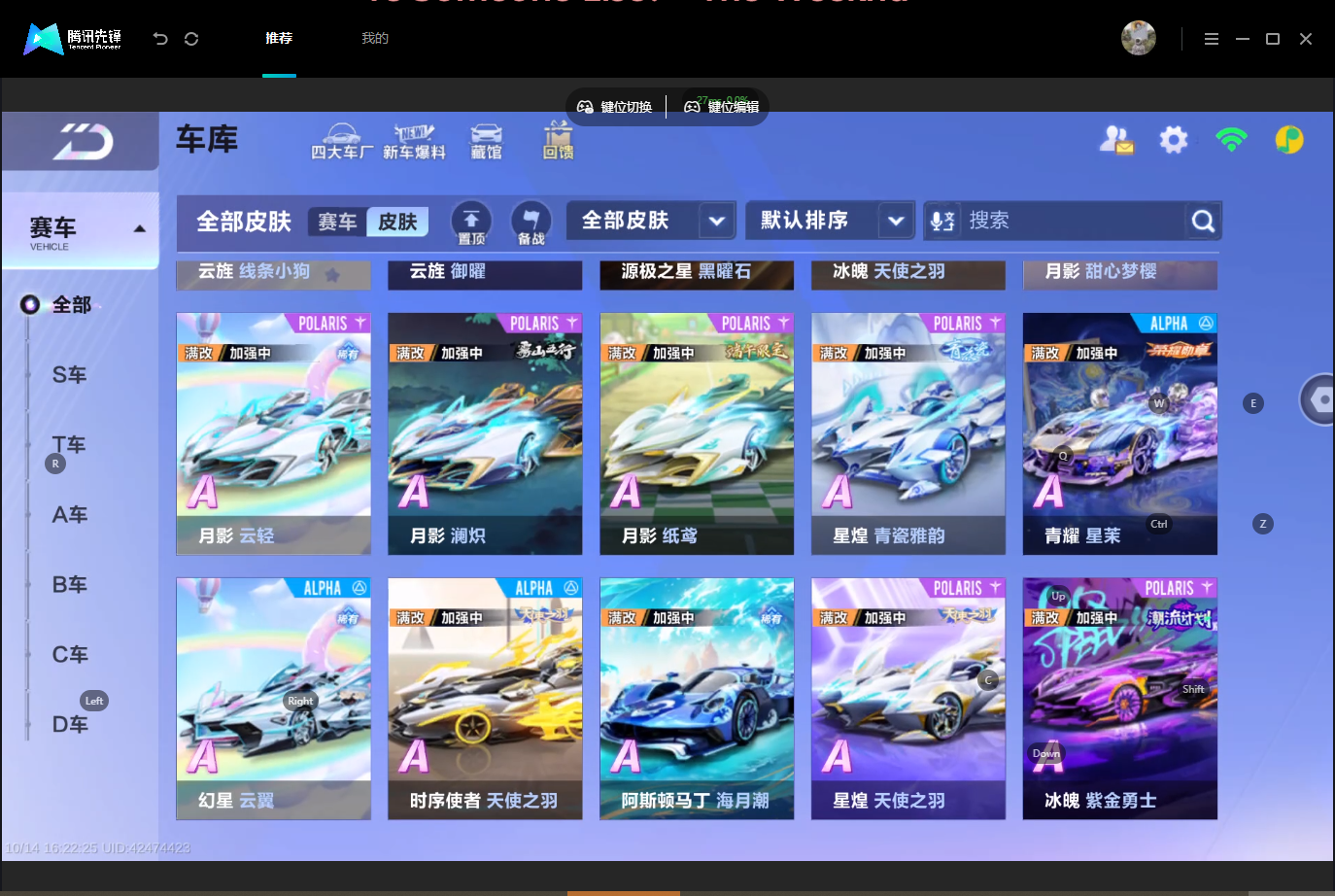The height and width of the screenshot is (896, 1335).
Task: Click the yellow-green round badge icon
Action: tap(1289, 140)
